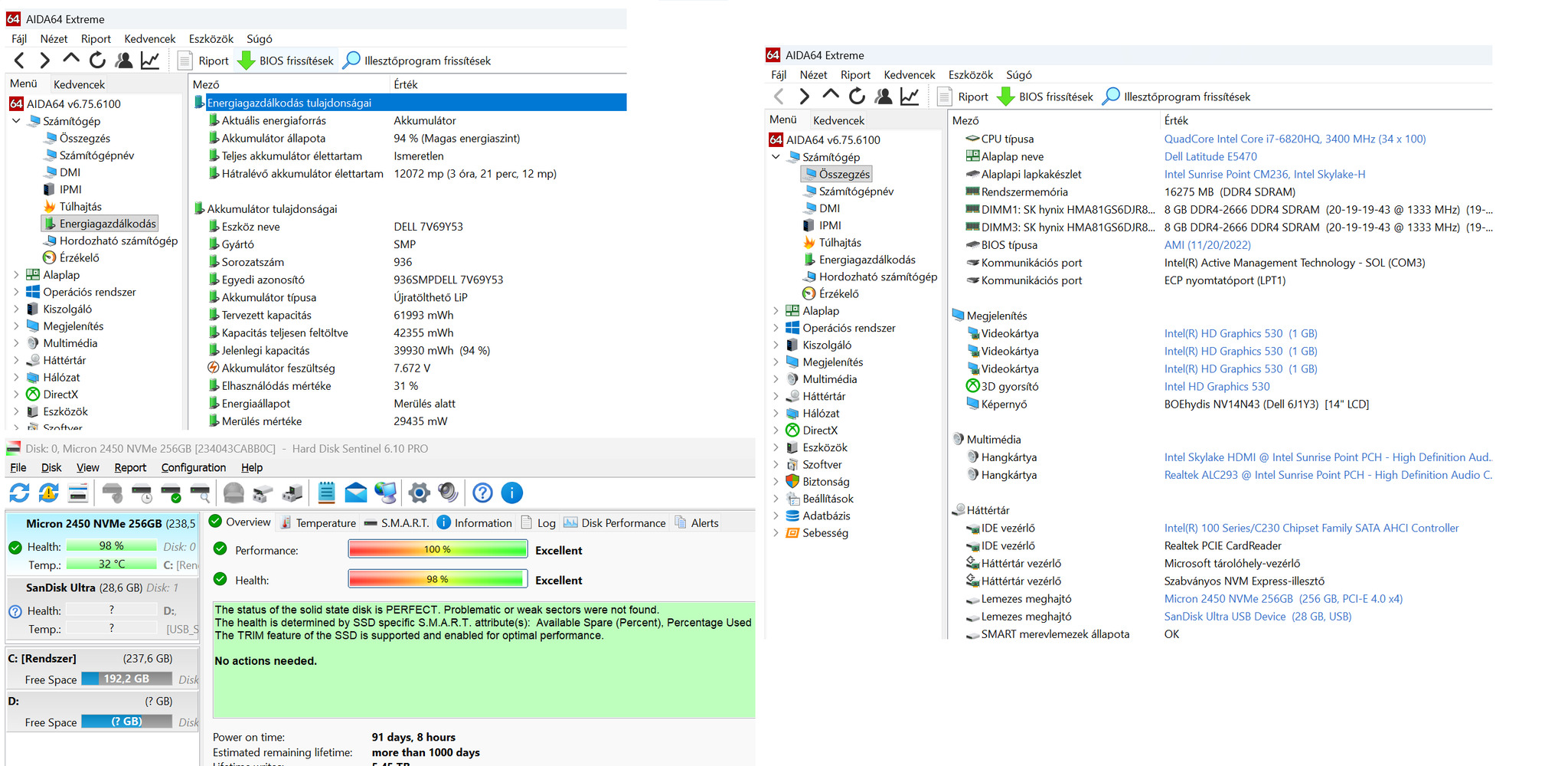Open Riport in the battery AIDA64 toolbar
Screen dimensions: 1568x766
click(x=203, y=61)
